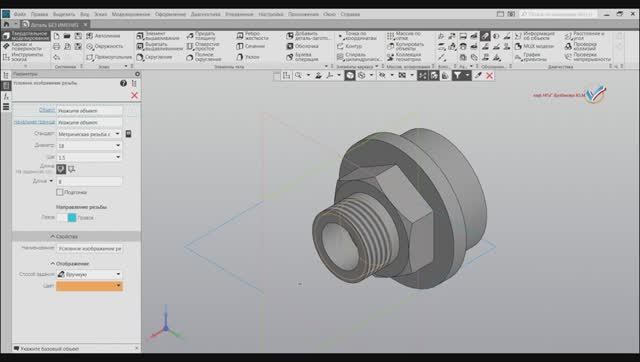Screen dimensions: 640x362
Task: Open the Выделить menu
Action: pos(64,14)
